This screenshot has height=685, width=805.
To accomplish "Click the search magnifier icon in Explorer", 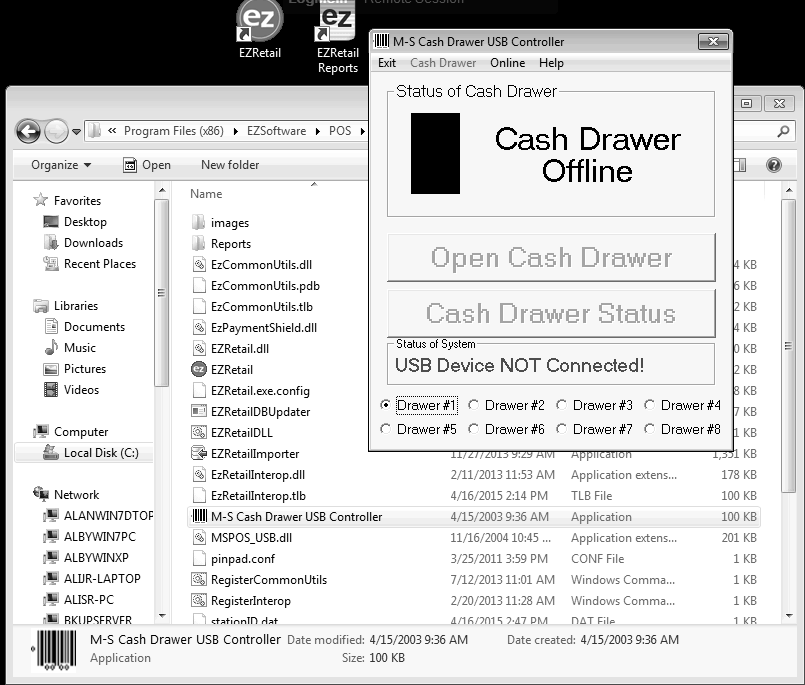I will (783, 131).
